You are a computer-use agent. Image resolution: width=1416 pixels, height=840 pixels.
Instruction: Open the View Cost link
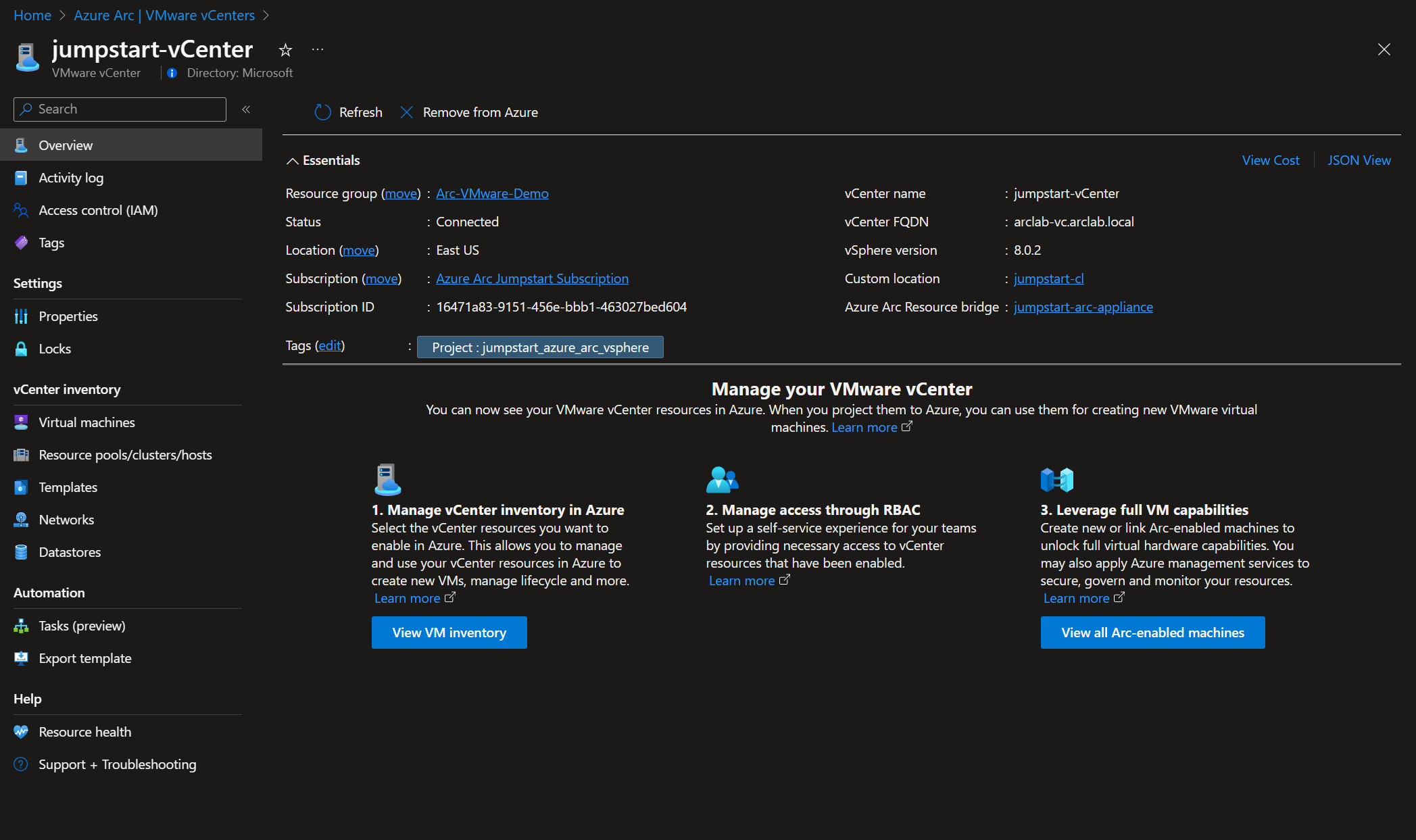(x=1270, y=160)
